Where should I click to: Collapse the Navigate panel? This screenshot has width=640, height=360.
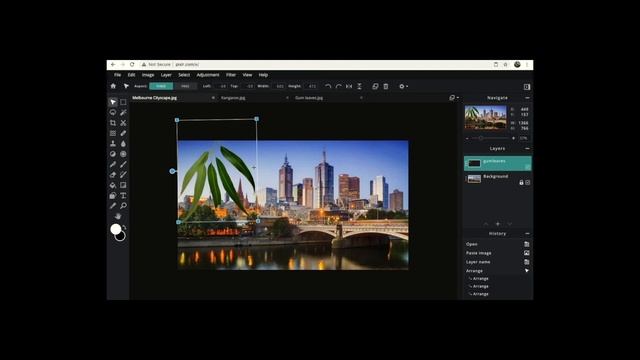[x=527, y=98]
